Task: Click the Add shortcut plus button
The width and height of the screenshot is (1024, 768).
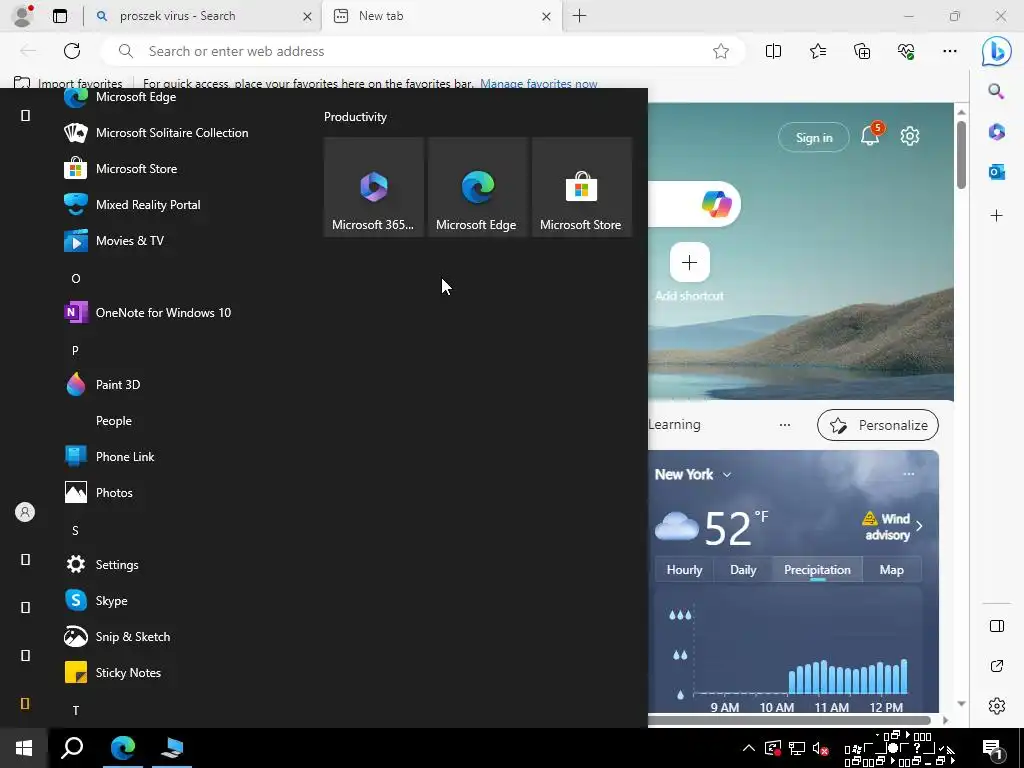Action: (x=690, y=263)
